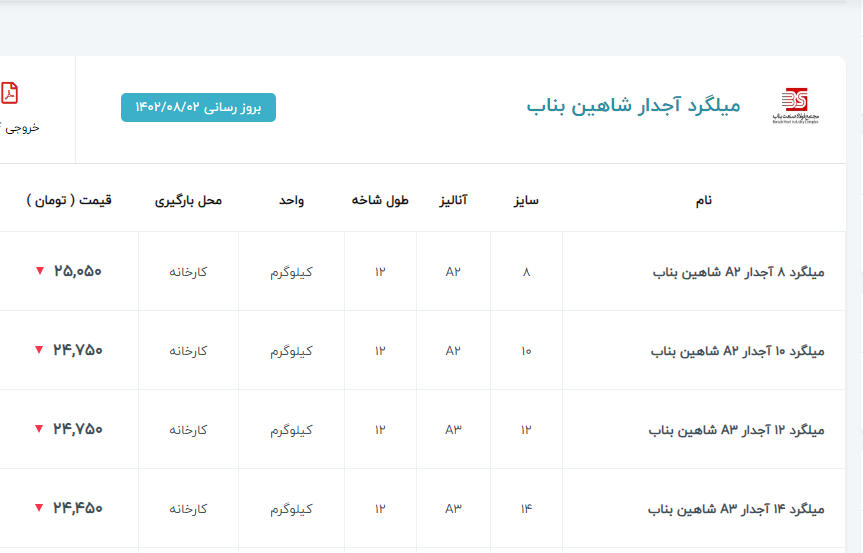This screenshot has height=553, width=863.
Task: Click the واحد column header
Action: pos(291,200)
